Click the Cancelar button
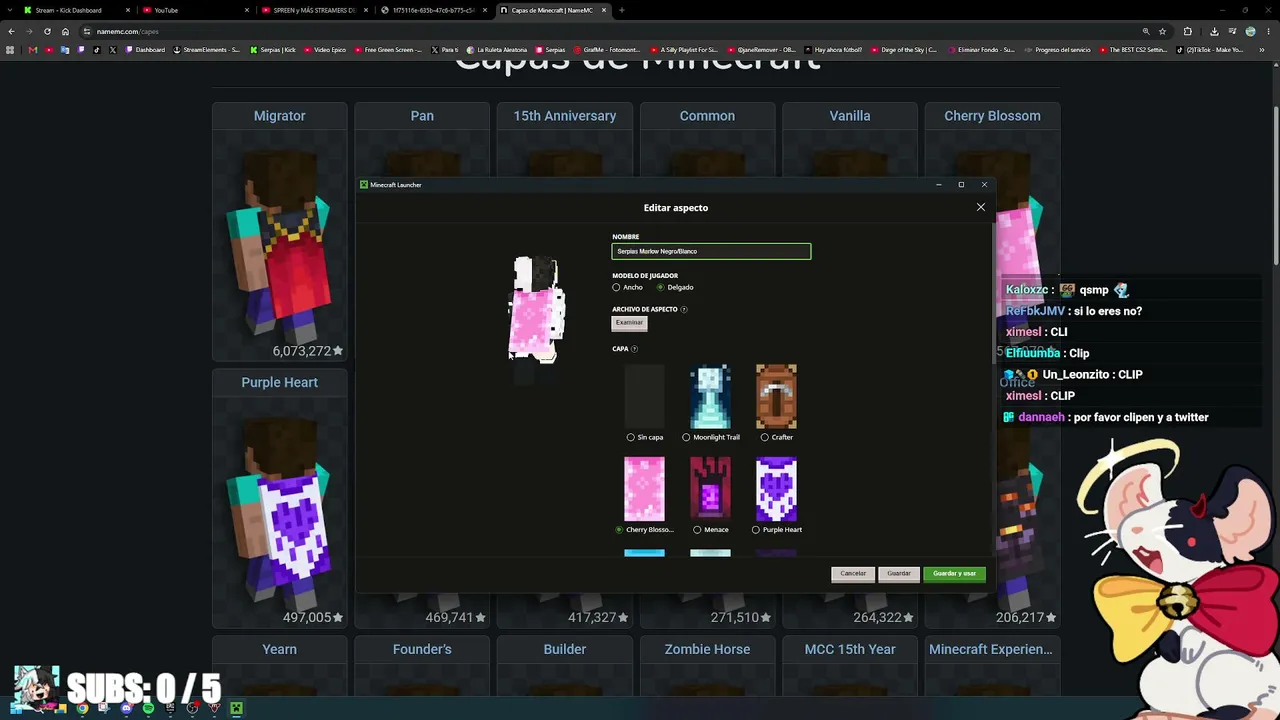This screenshot has width=1280, height=720. point(853,574)
